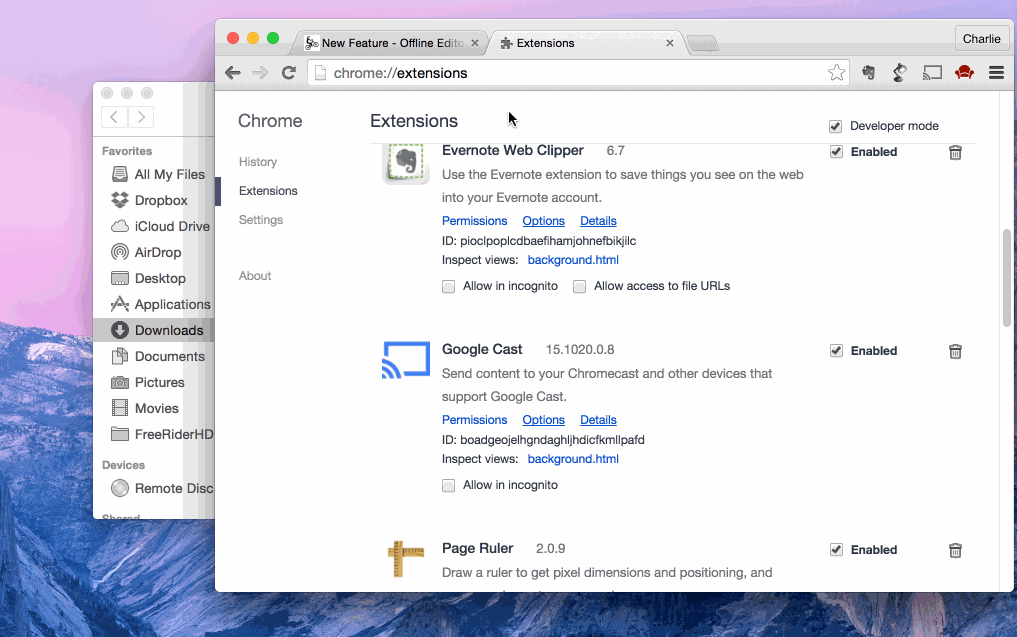Click the Google Cast version 15.1020.0.8
This screenshot has height=637, width=1017.
click(x=580, y=350)
